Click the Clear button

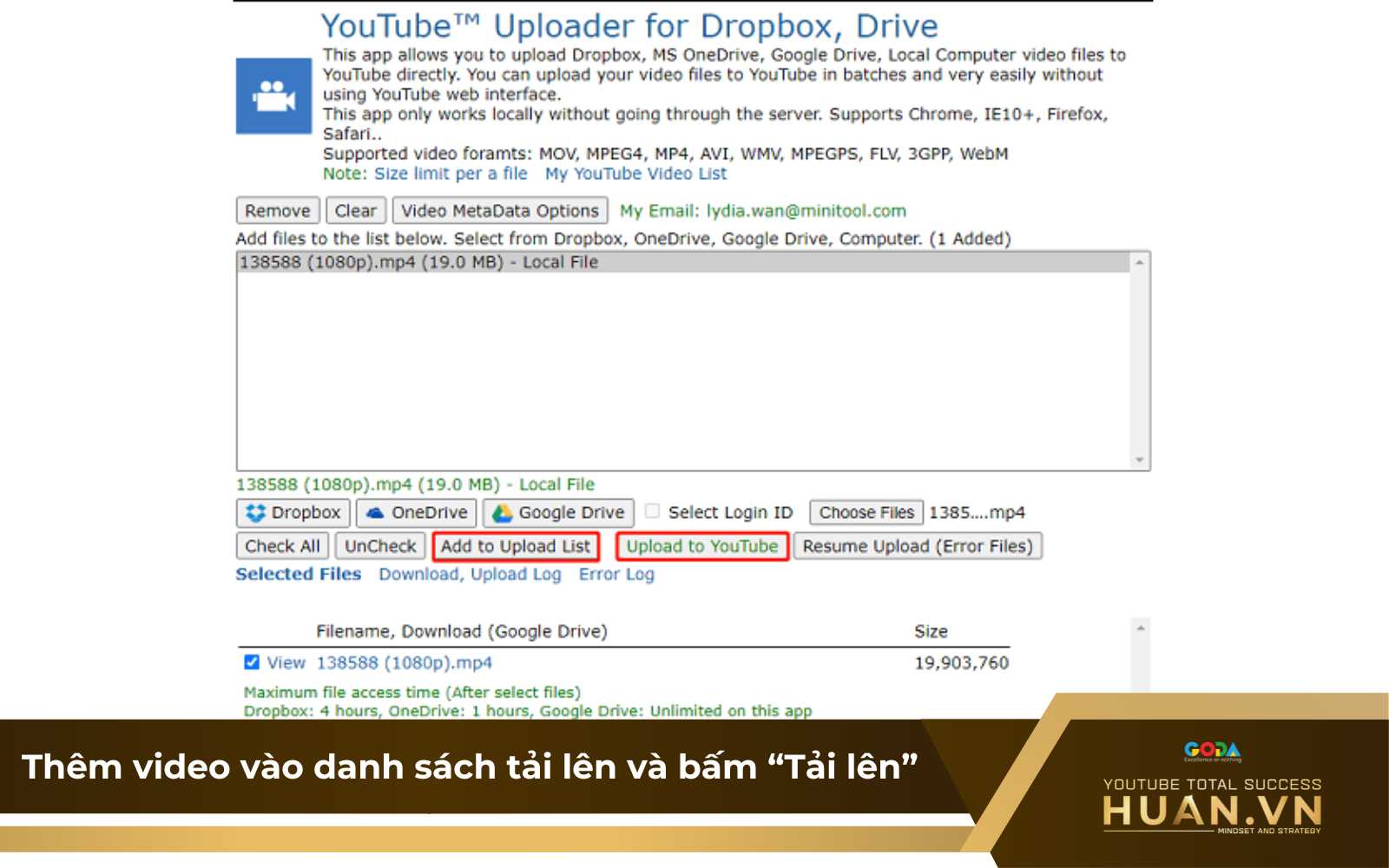point(356,211)
